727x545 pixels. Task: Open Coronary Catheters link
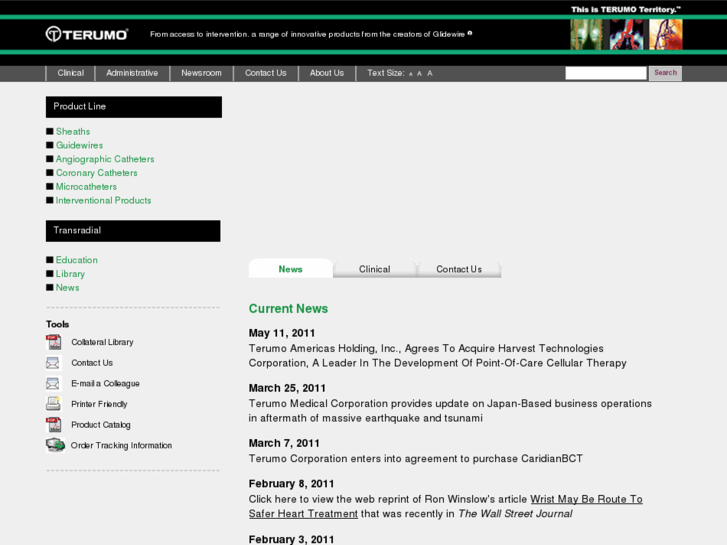point(96,173)
